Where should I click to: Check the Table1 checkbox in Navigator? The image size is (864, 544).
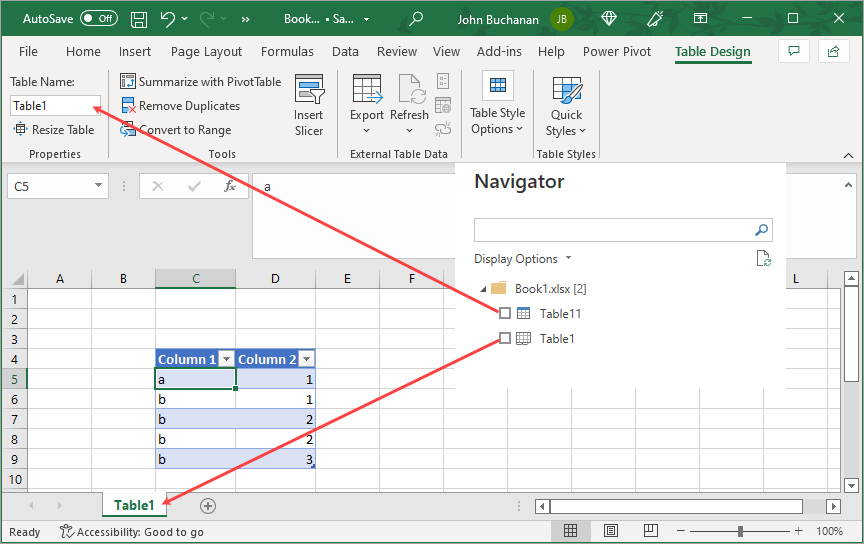click(505, 337)
